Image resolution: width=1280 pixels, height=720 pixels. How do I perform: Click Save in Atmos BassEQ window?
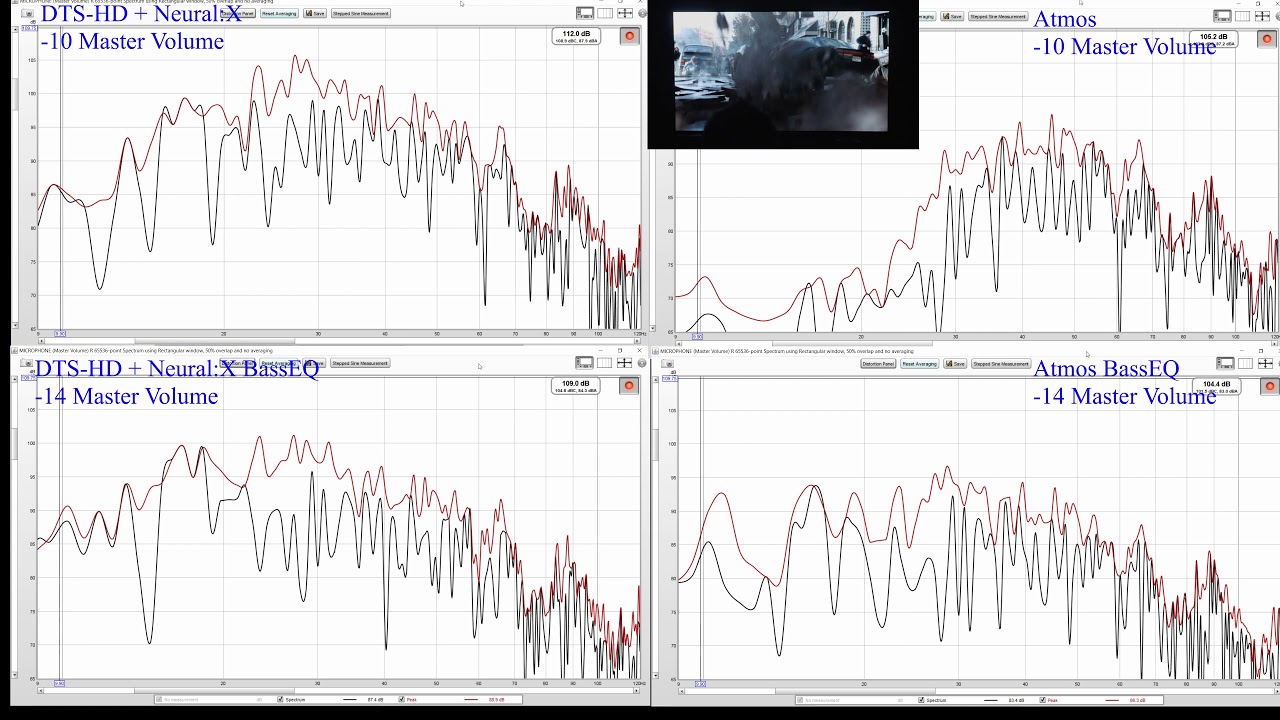(955, 364)
